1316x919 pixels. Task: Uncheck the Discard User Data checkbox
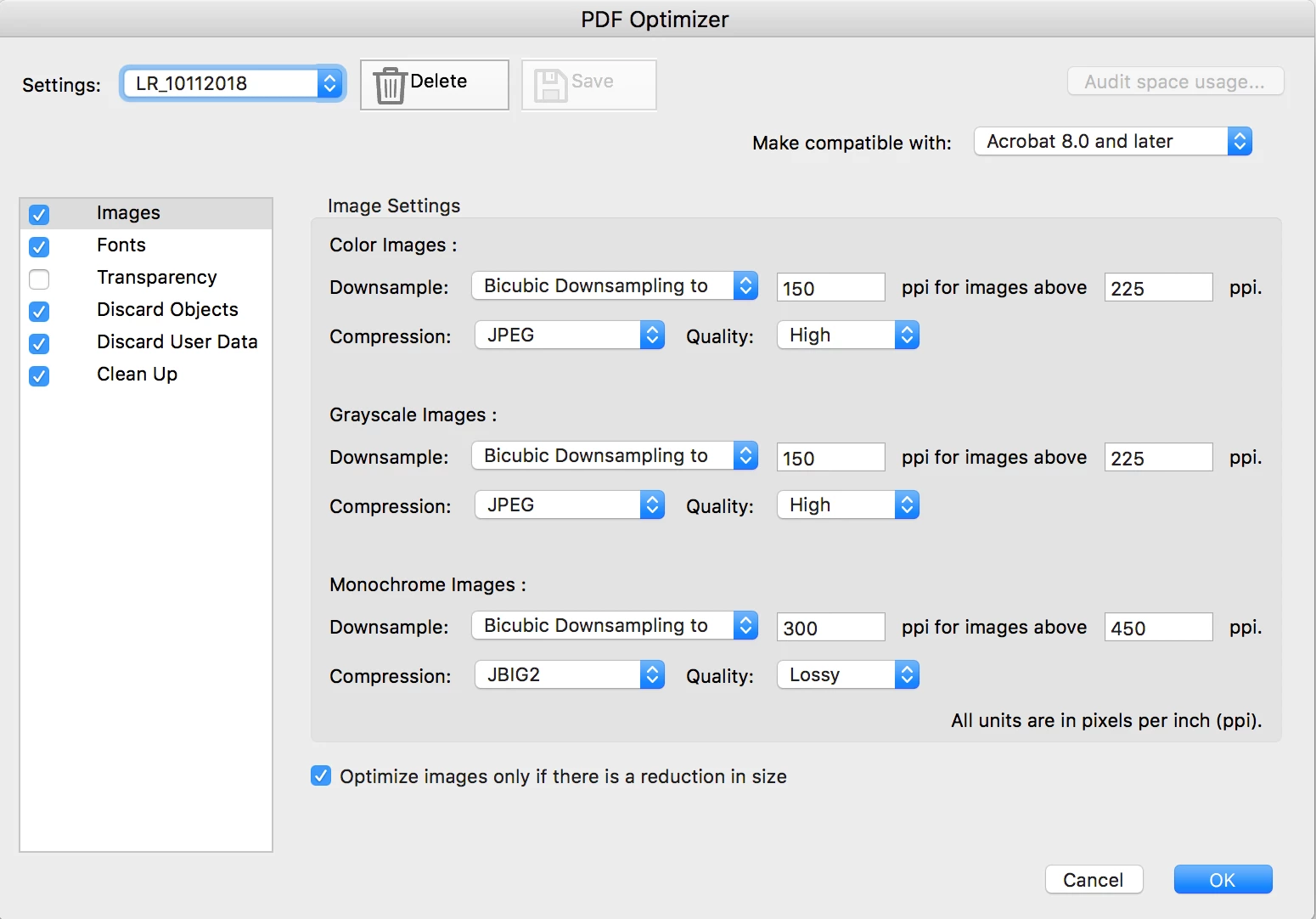point(39,343)
